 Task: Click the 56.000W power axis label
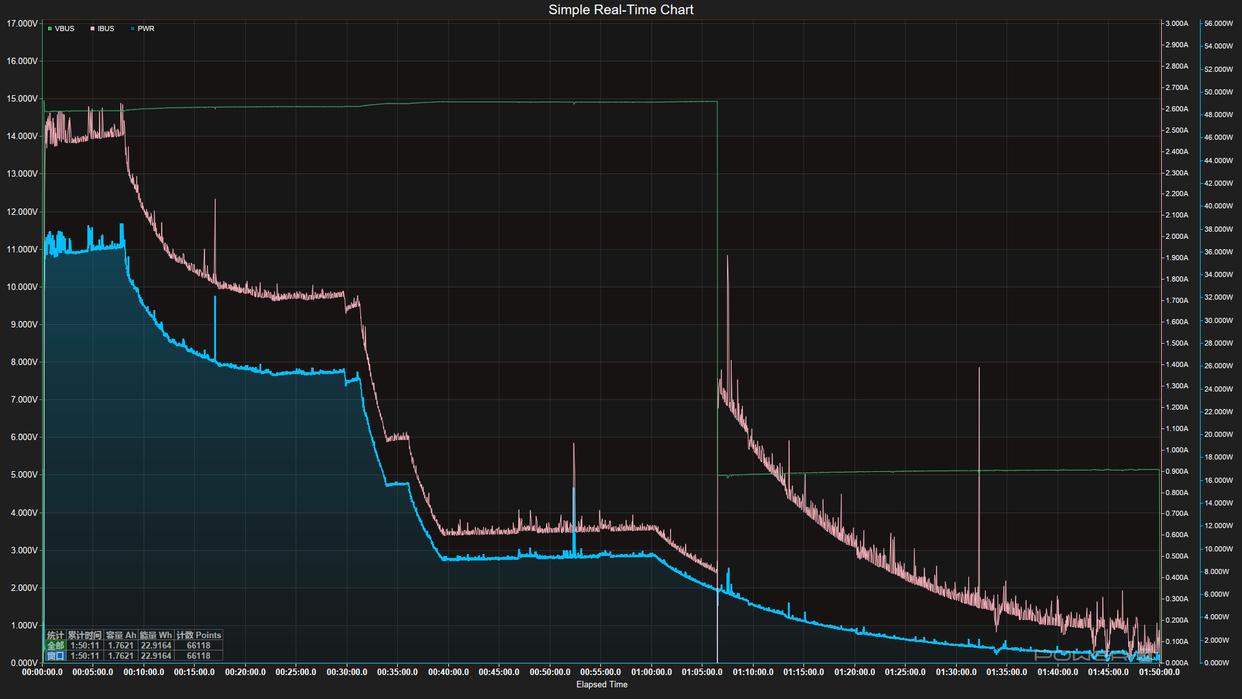(1221, 22)
